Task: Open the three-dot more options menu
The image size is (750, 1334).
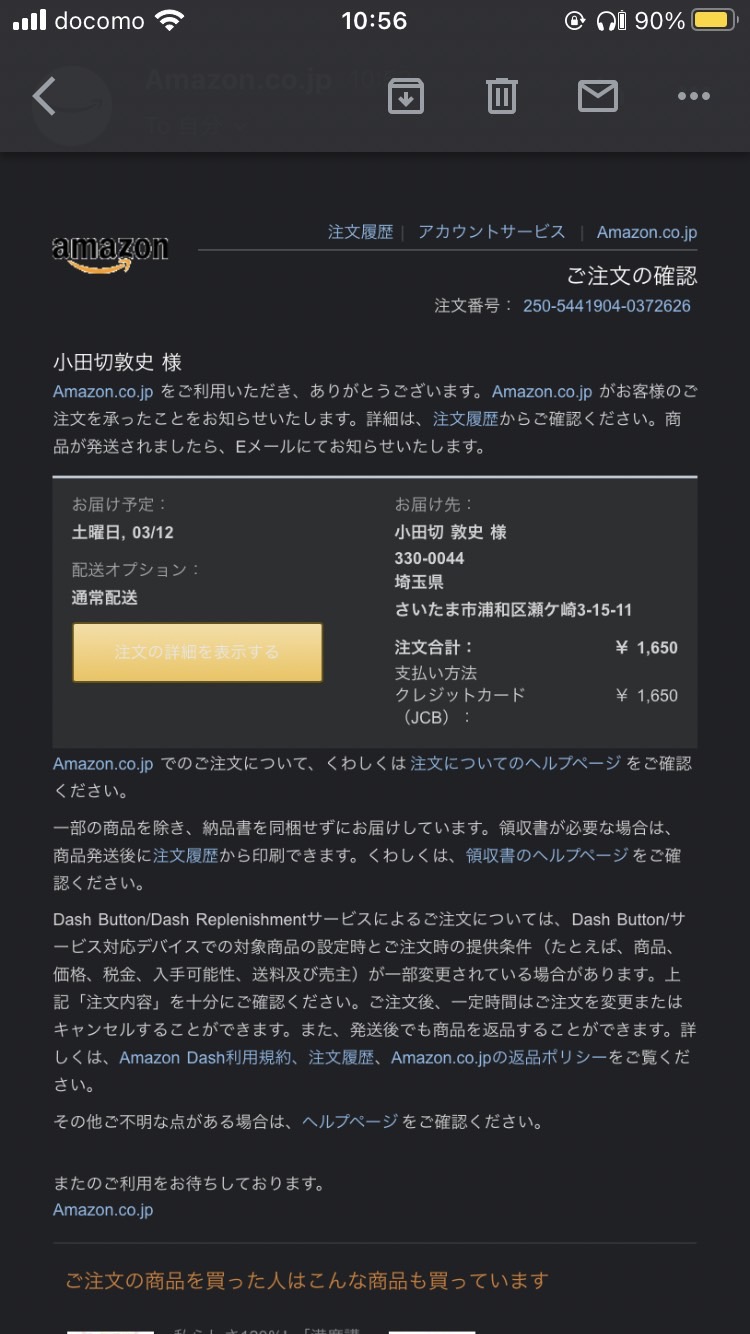Action: (693, 96)
